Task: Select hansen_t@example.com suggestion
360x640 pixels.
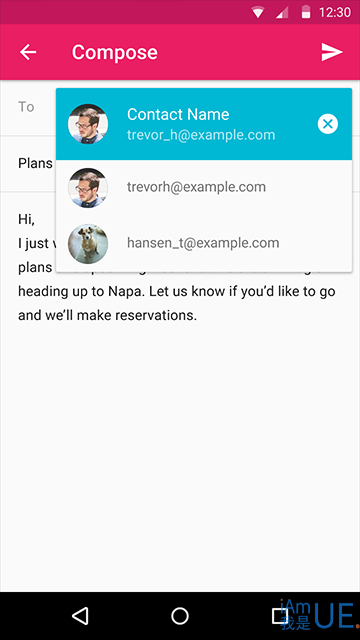Action: tap(204, 243)
